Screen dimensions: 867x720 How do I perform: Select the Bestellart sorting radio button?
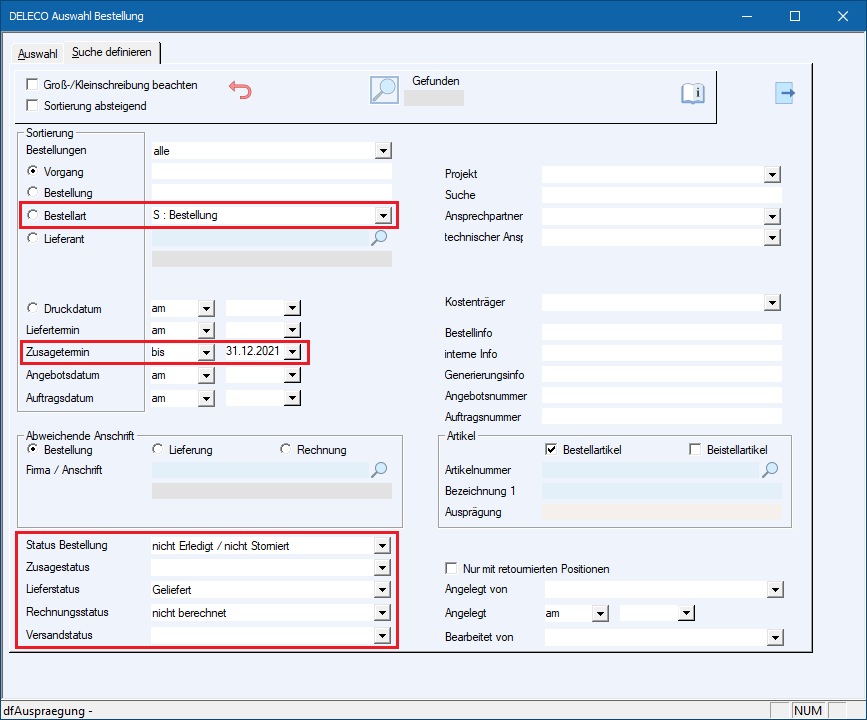(33, 215)
